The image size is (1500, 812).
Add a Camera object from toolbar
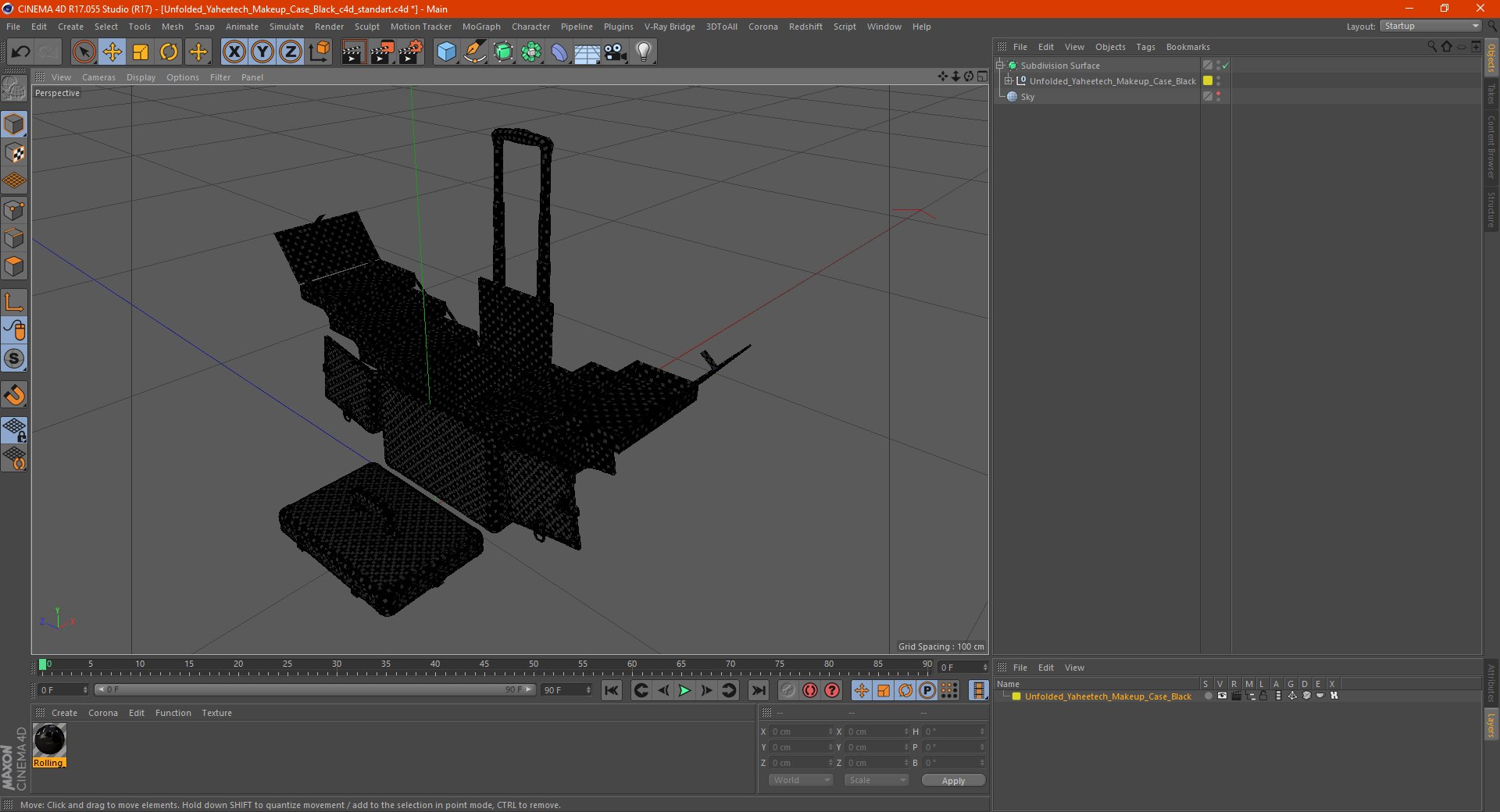pyautogui.click(x=616, y=52)
